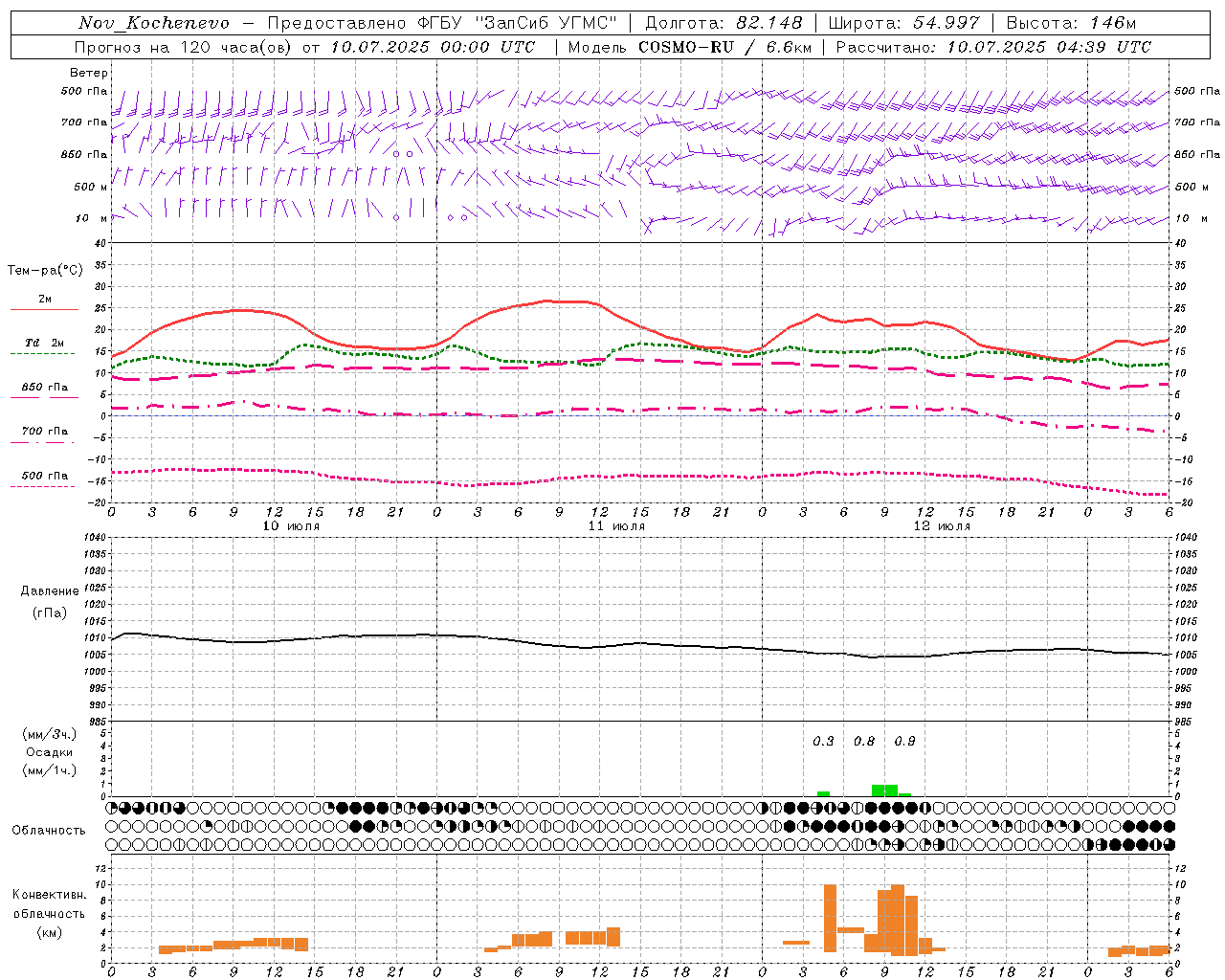Click the "Осадки" precipitation label

(x=49, y=752)
